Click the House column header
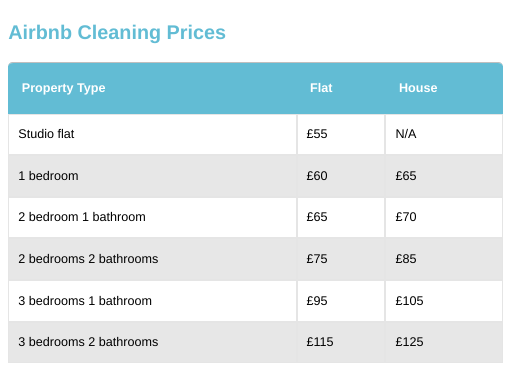The width and height of the screenshot is (514, 390). 418,88
